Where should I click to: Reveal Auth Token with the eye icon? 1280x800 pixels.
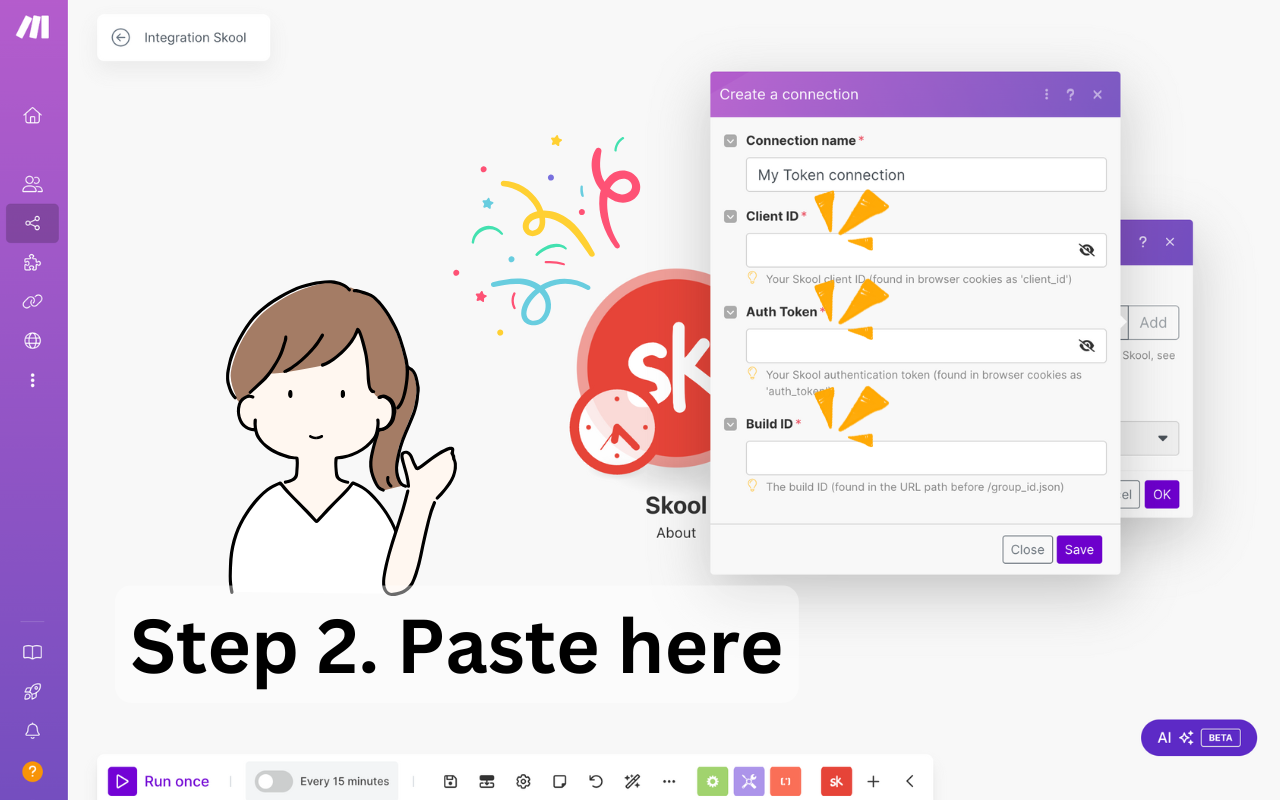[x=1087, y=346]
